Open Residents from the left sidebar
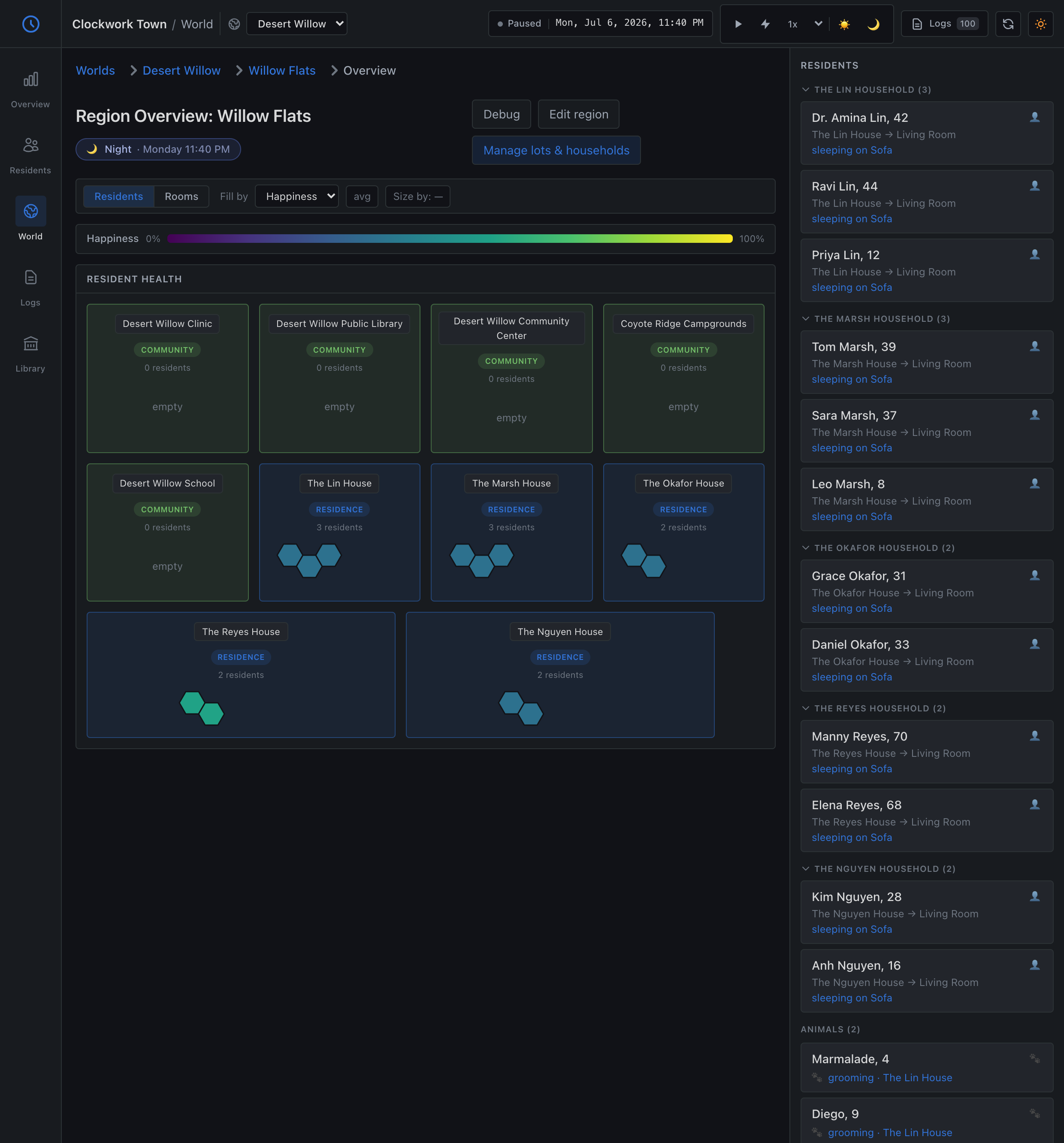The height and width of the screenshot is (1143, 1064). 30,155
